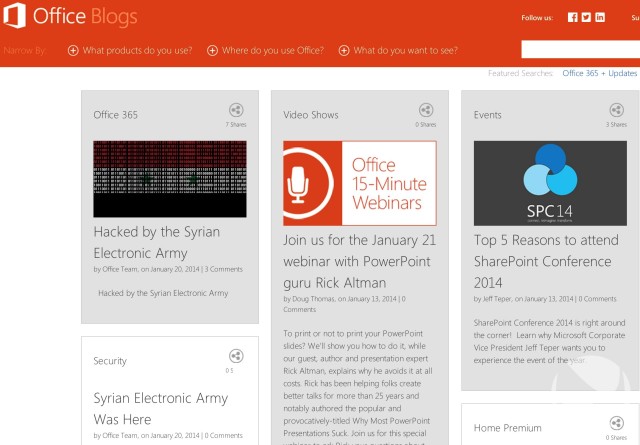Click the share icon on Video Shows card
Viewport: 640px width, 445px height.
426,110
